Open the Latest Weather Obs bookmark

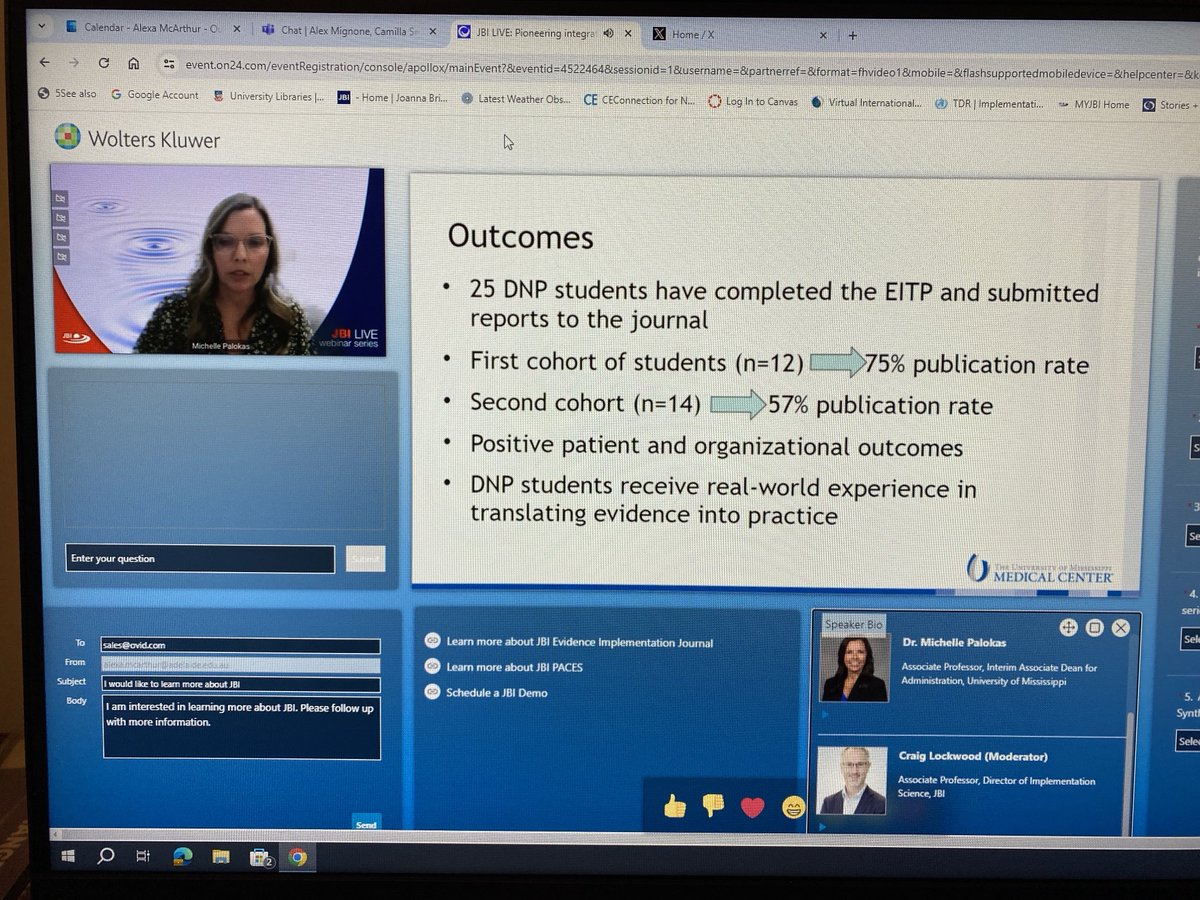[516, 99]
